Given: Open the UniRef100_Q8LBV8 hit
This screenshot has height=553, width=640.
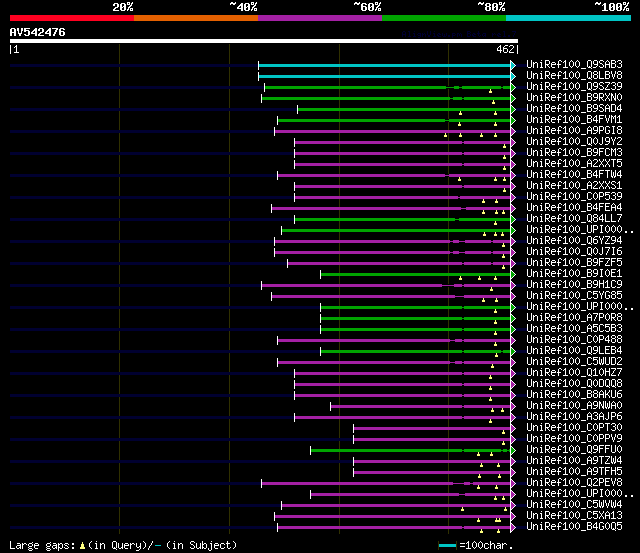Looking at the screenshot, I should click(574, 76).
